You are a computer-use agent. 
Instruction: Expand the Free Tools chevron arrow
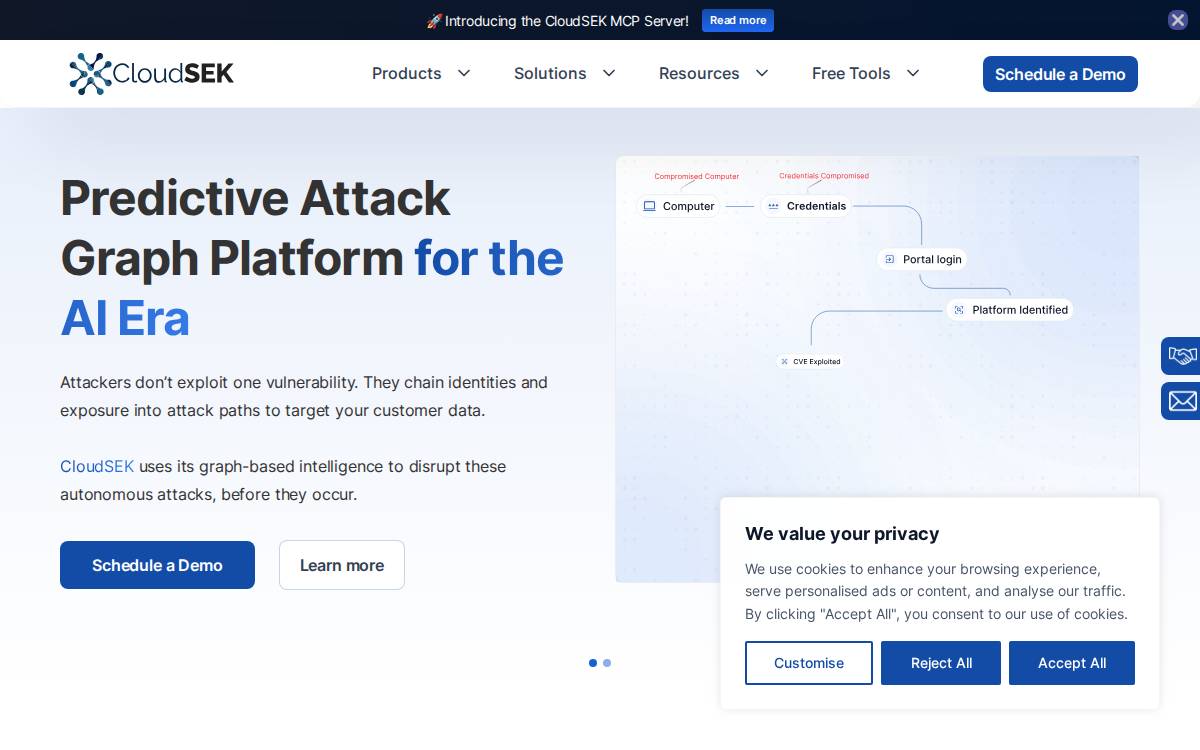tap(913, 73)
